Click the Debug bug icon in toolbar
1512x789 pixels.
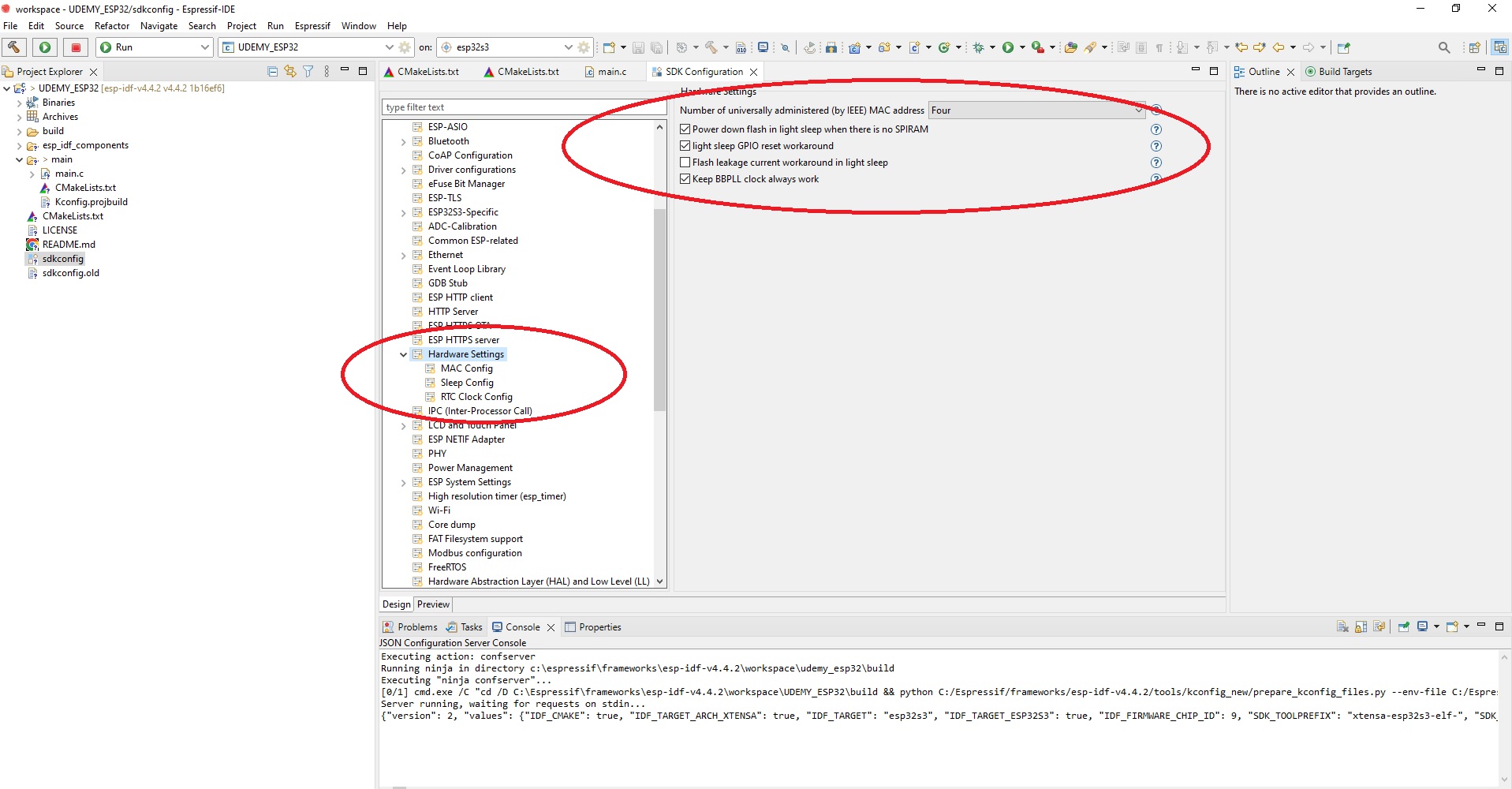(x=979, y=47)
